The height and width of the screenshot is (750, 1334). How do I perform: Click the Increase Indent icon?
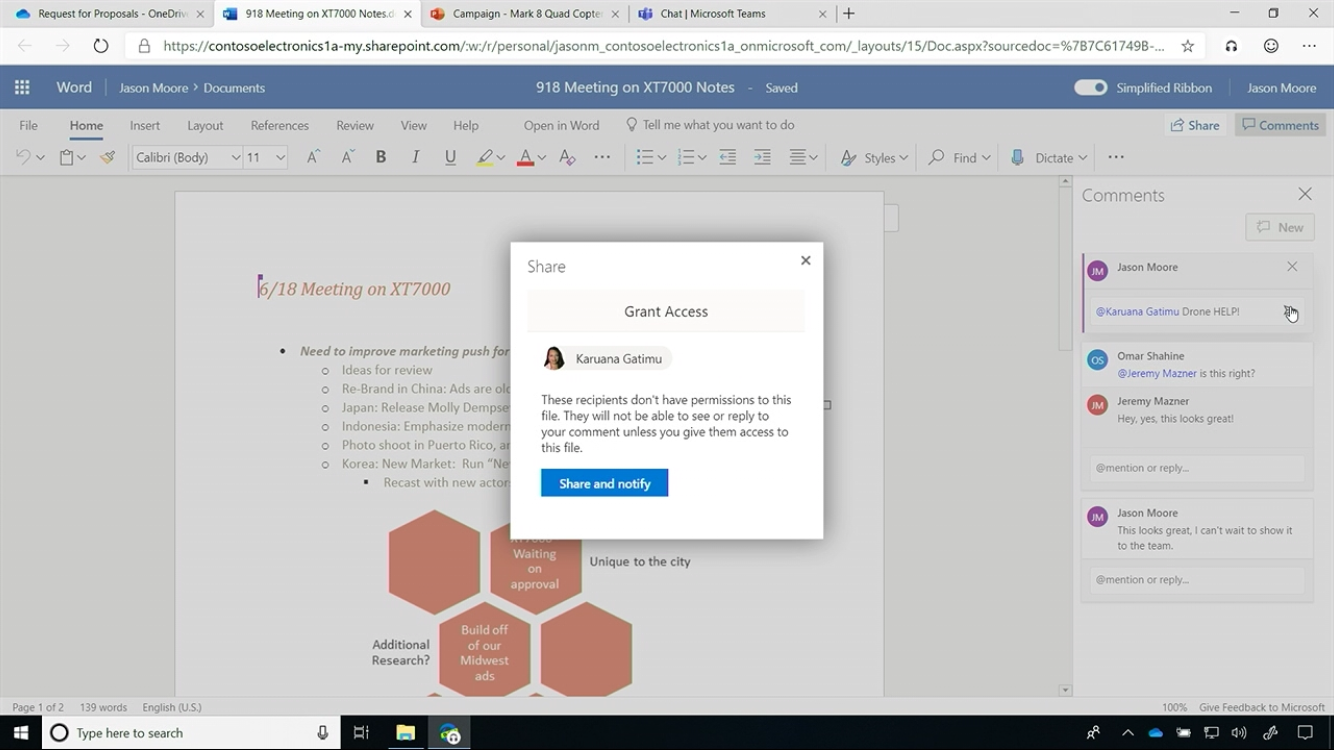tap(762, 157)
